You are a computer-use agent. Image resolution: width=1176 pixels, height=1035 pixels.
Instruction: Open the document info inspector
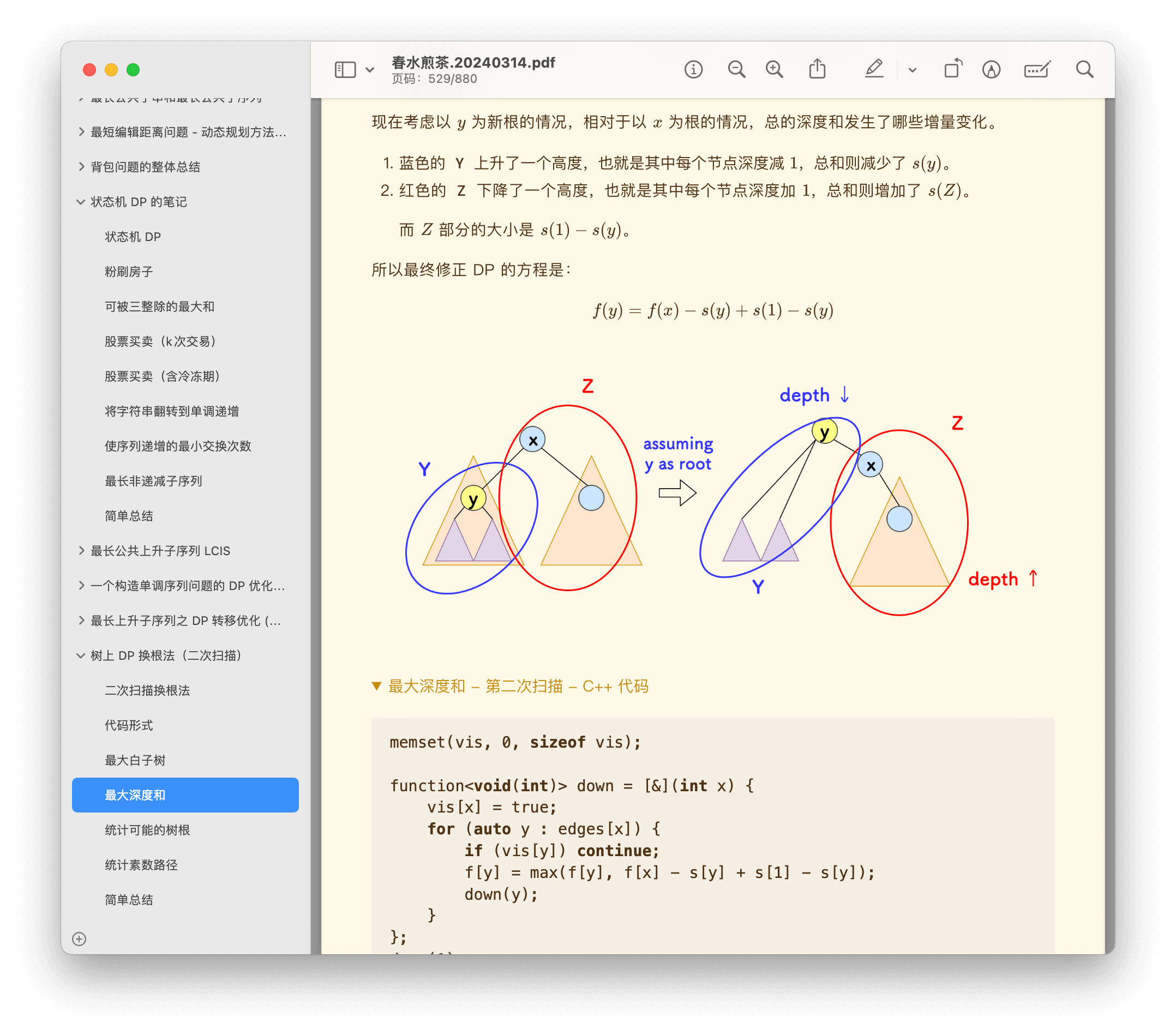(x=693, y=70)
